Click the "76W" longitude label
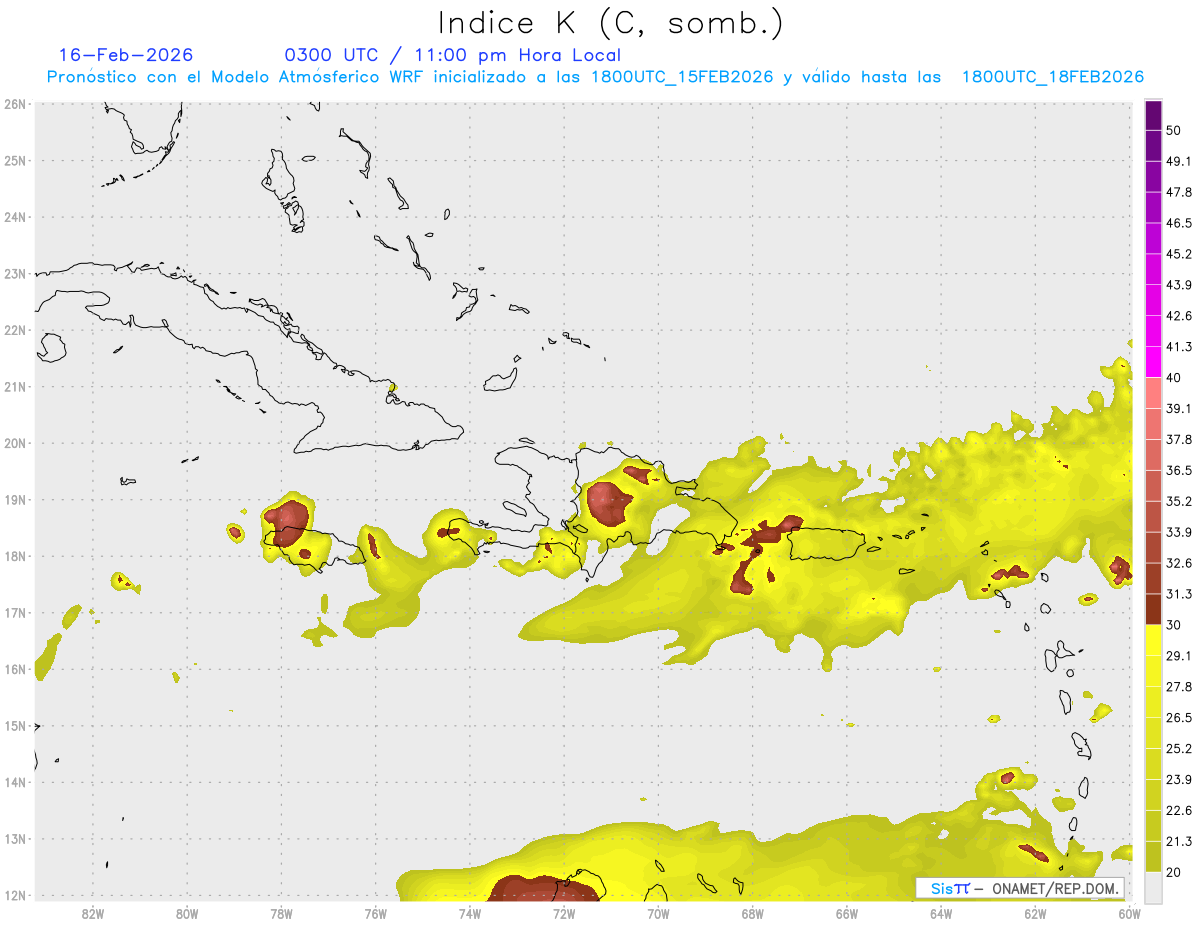 click(x=375, y=913)
